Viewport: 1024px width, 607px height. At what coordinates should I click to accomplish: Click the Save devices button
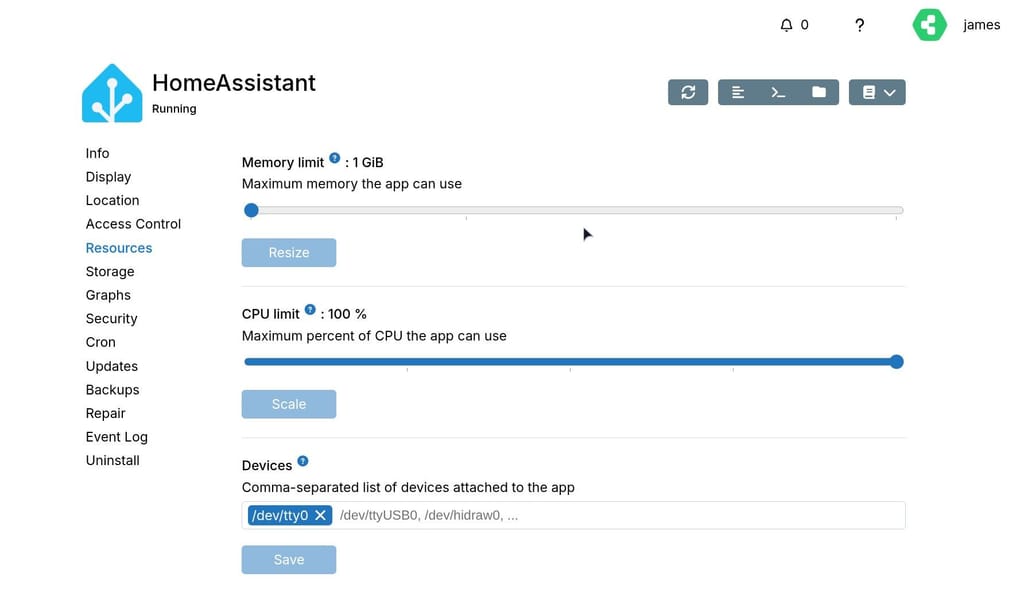289,560
